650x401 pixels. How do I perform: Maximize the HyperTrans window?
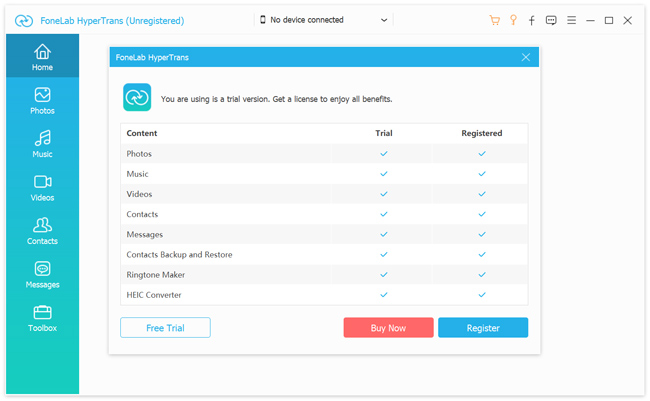click(x=609, y=20)
